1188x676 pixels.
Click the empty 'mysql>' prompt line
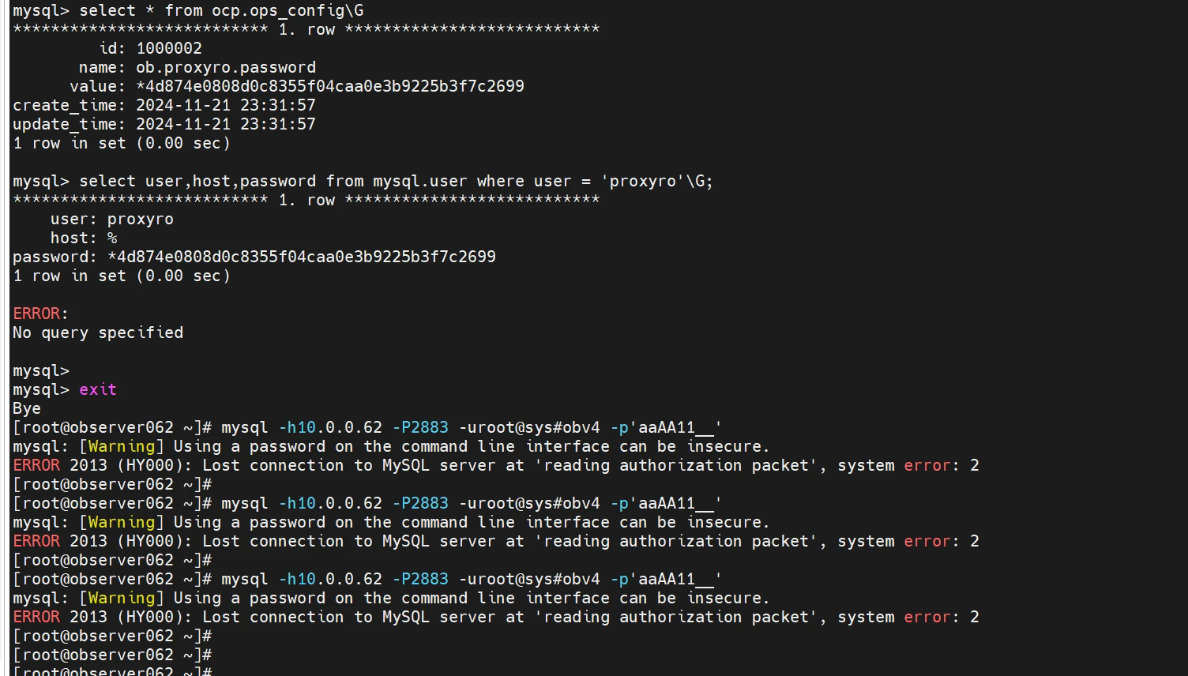coord(41,371)
